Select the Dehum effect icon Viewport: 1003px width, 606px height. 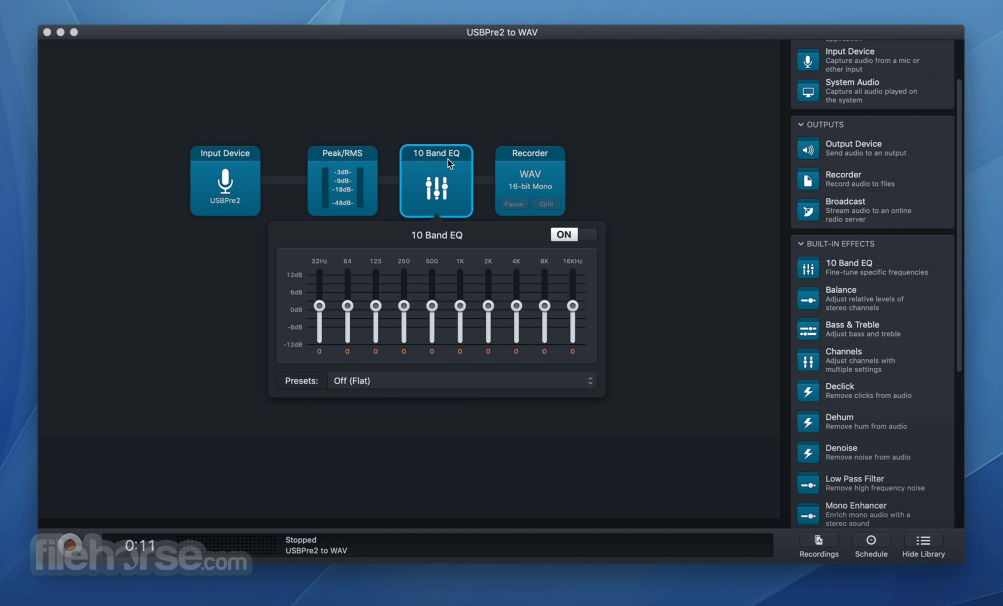pos(808,422)
